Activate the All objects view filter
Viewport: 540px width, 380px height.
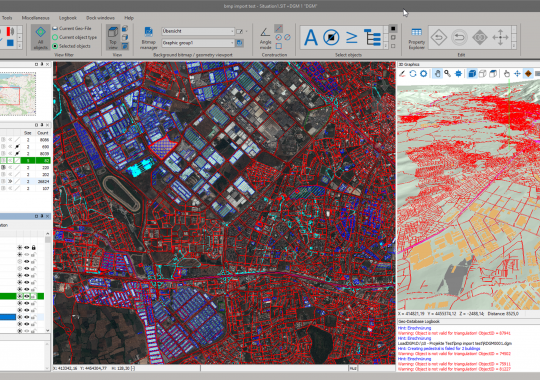click(40, 38)
